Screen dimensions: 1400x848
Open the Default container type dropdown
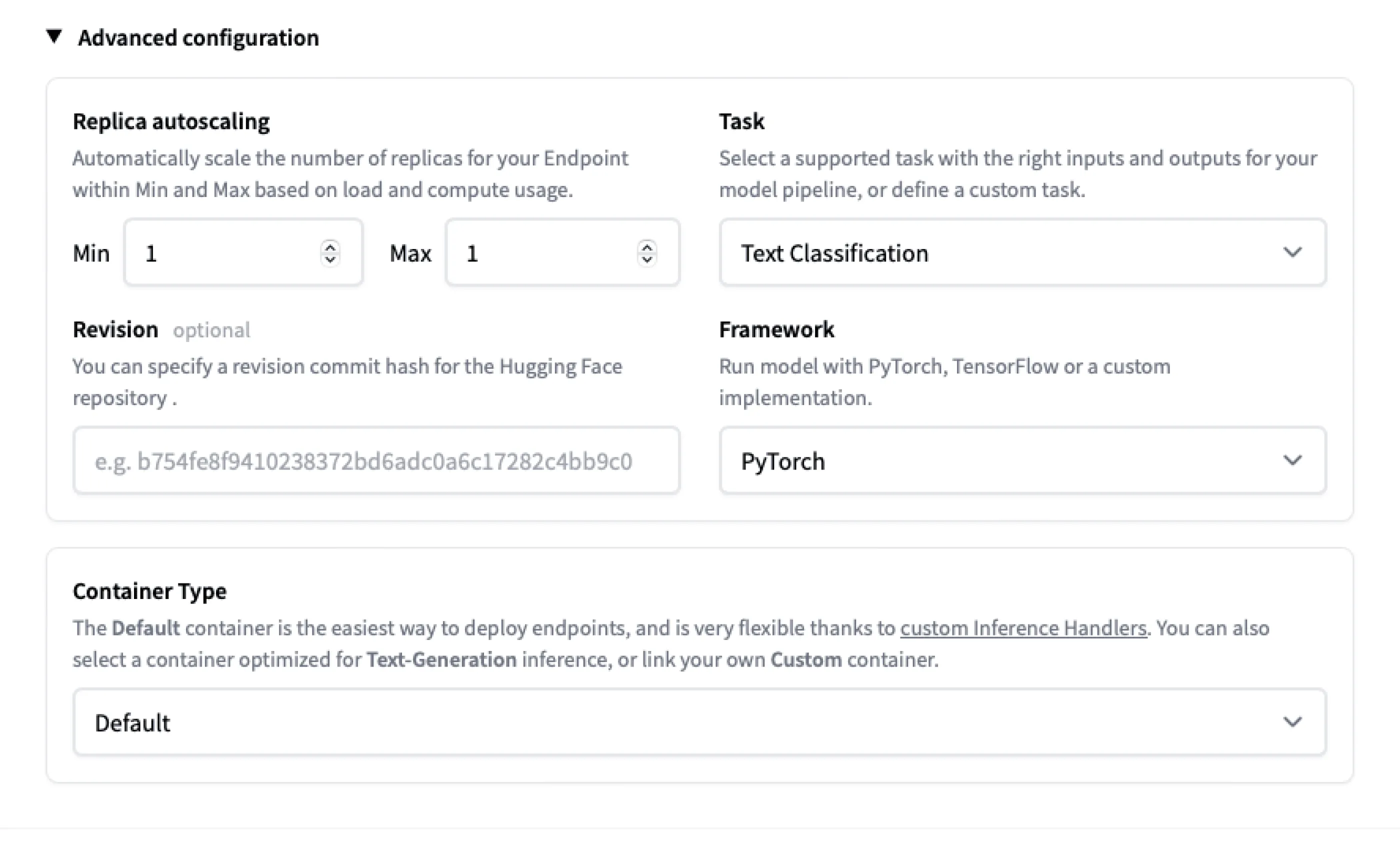(682, 722)
